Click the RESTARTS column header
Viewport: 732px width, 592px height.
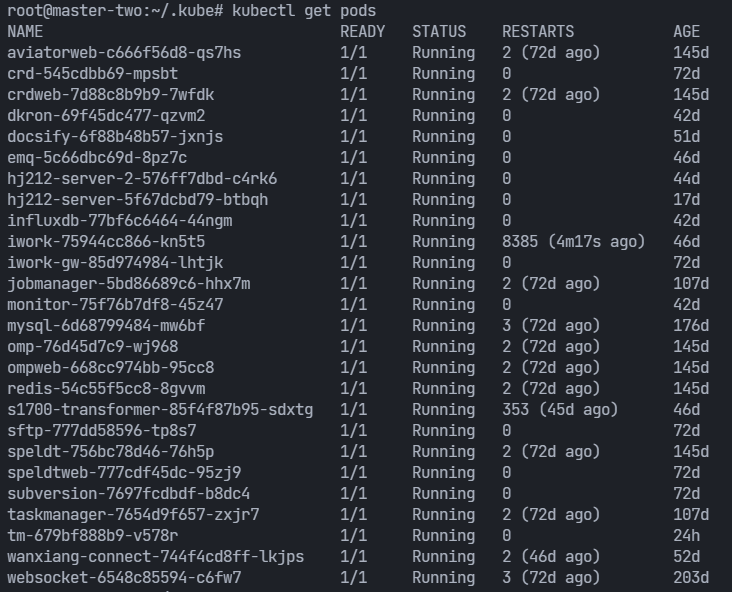pyautogui.click(x=538, y=32)
